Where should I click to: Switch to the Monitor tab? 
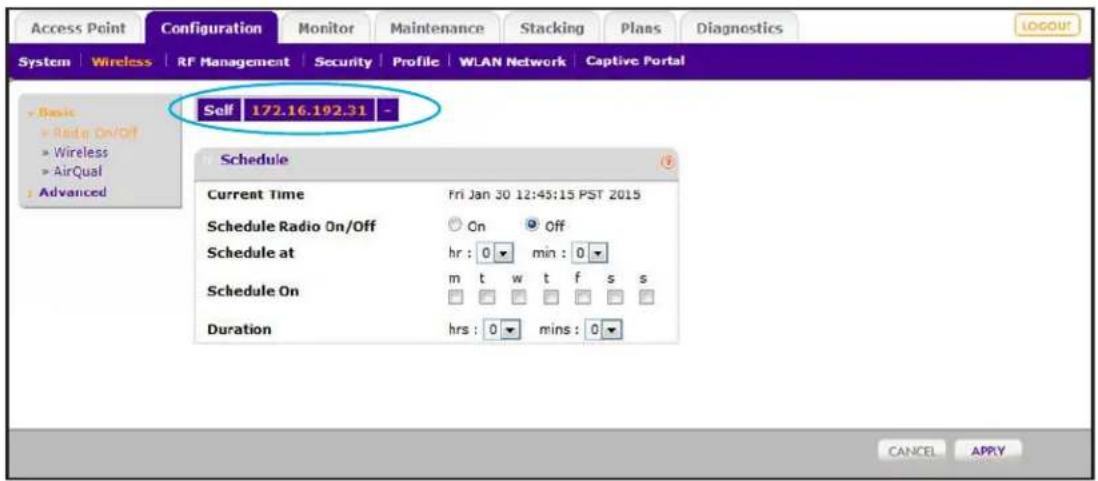click(x=326, y=29)
